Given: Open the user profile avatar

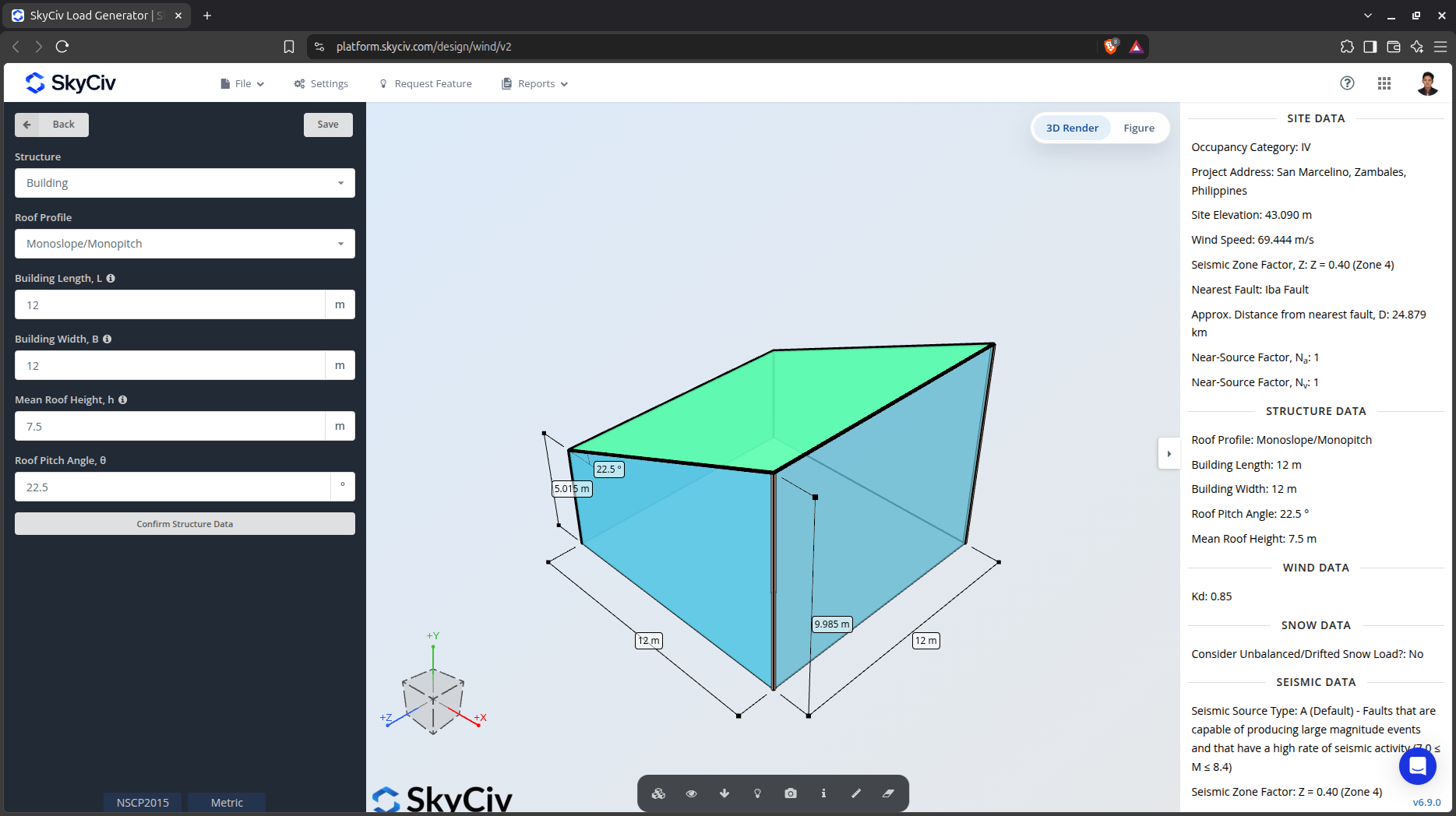Looking at the screenshot, I should [x=1427, y=83].
